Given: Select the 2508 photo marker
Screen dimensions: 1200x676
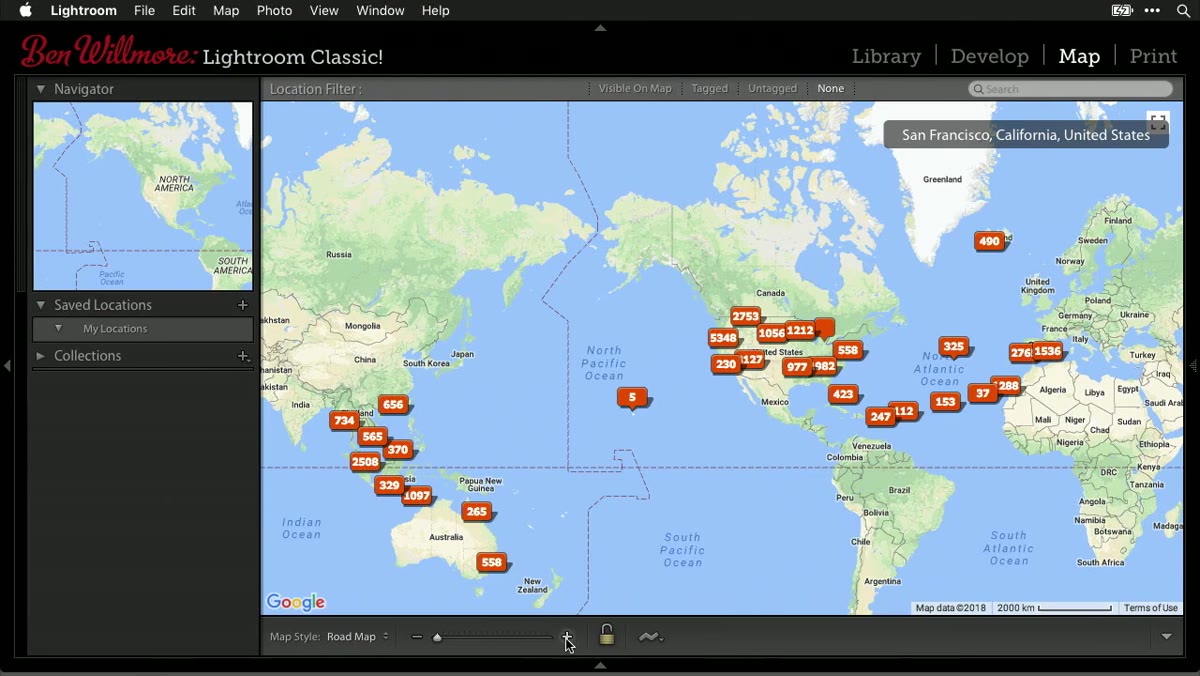Looking at the screenshot, I should point(365,462).
